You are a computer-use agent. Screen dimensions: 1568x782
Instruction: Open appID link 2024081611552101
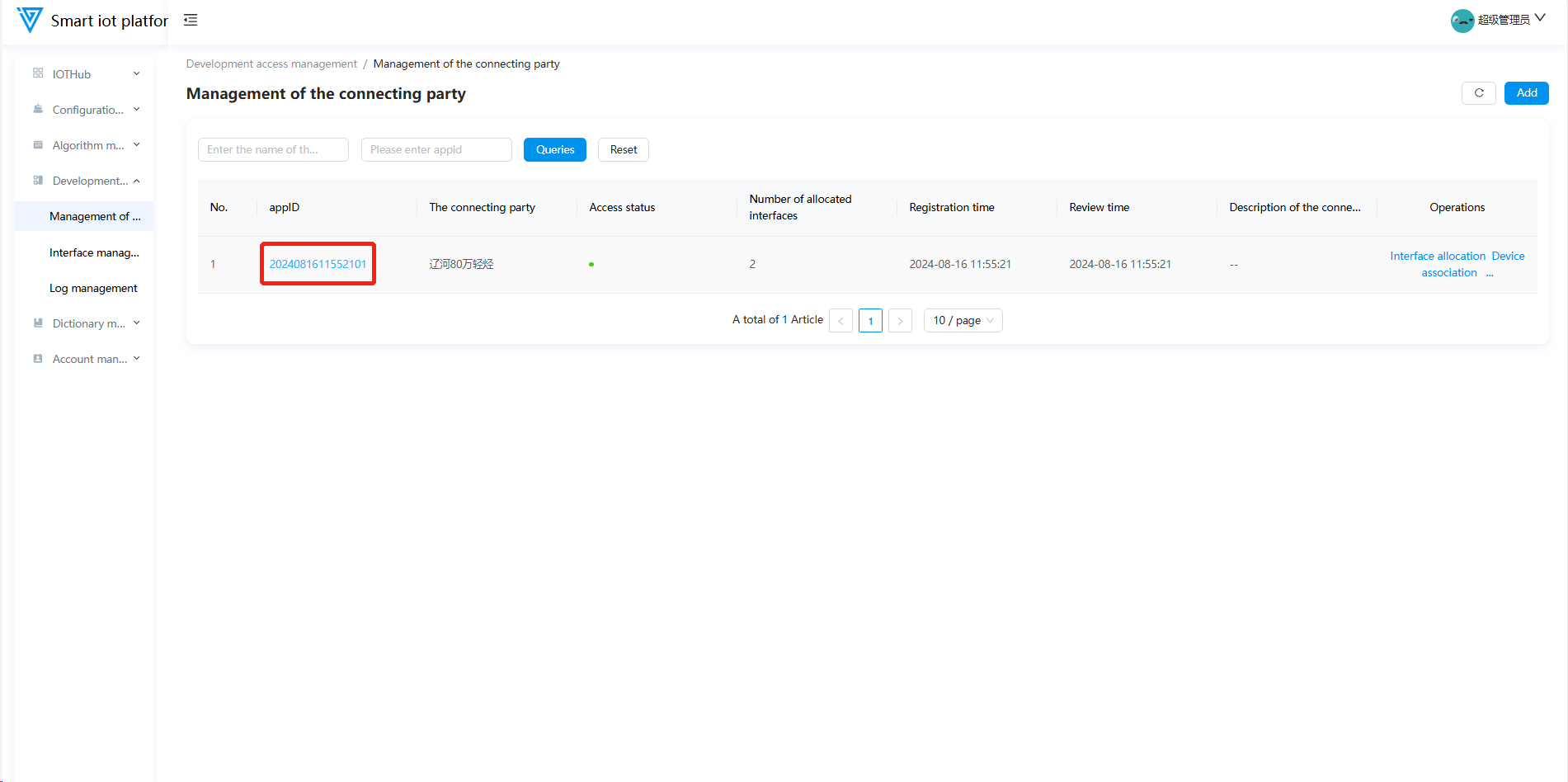318,264
